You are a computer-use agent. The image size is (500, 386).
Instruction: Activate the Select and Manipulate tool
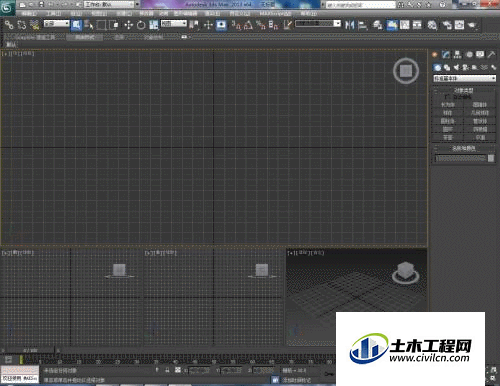point(208,25)
